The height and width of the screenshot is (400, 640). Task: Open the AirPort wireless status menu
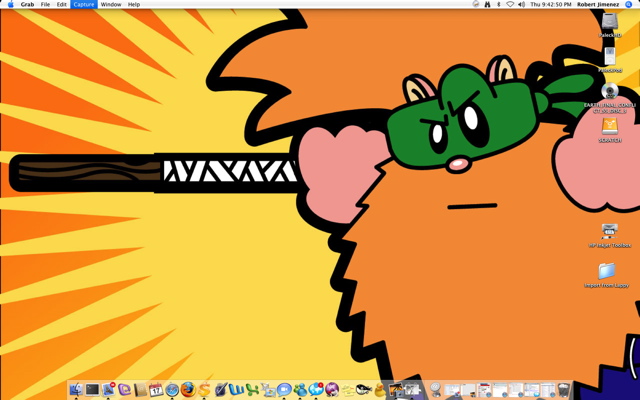coord(510,4)
